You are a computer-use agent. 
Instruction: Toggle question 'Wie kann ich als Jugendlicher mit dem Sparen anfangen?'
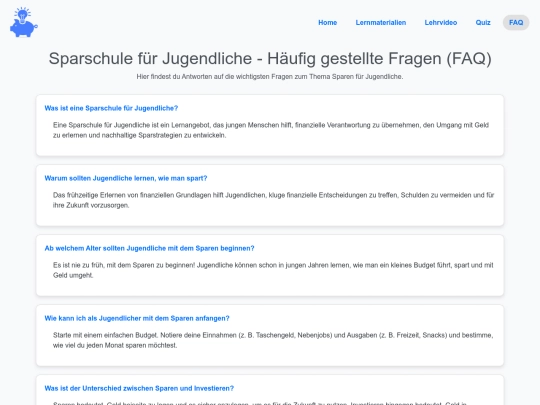click(x=137, y=318)
